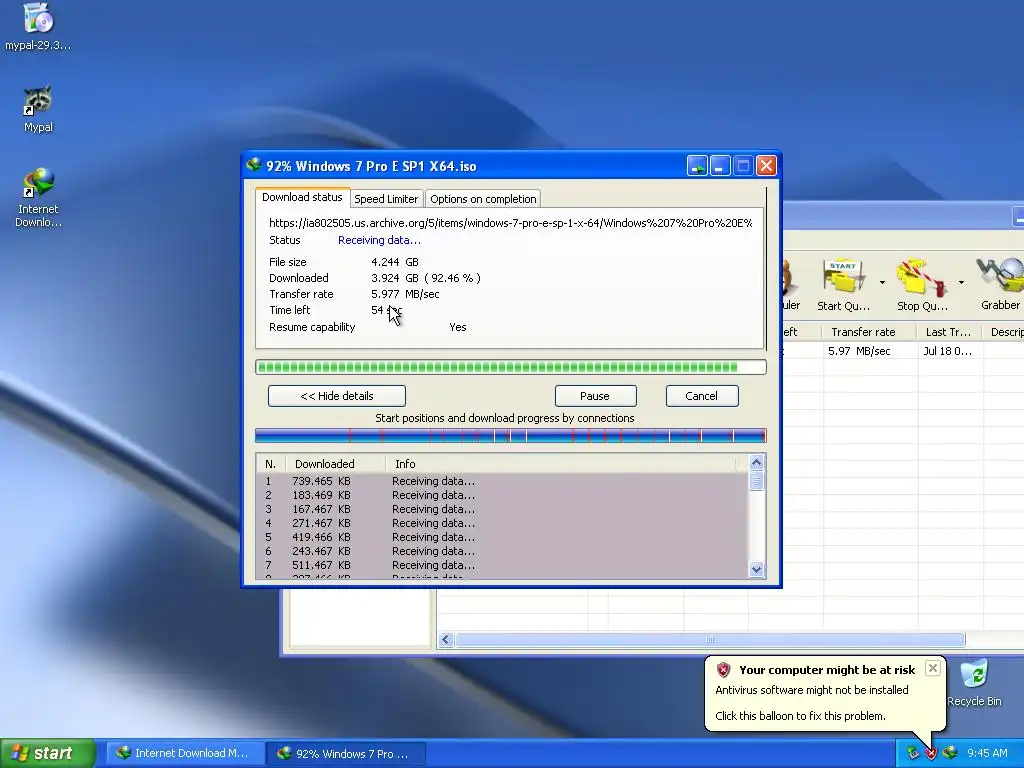This screenshot has width=1024, height=768.
Task: Click the security shield icon in system tray
Action: tap(931, 754)
